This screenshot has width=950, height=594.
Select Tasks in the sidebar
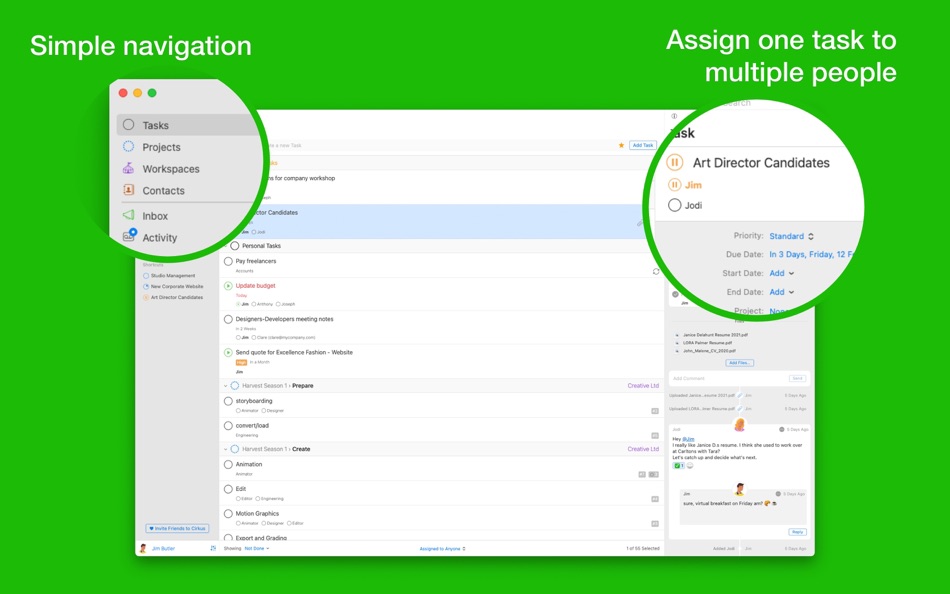pos(189,125)
